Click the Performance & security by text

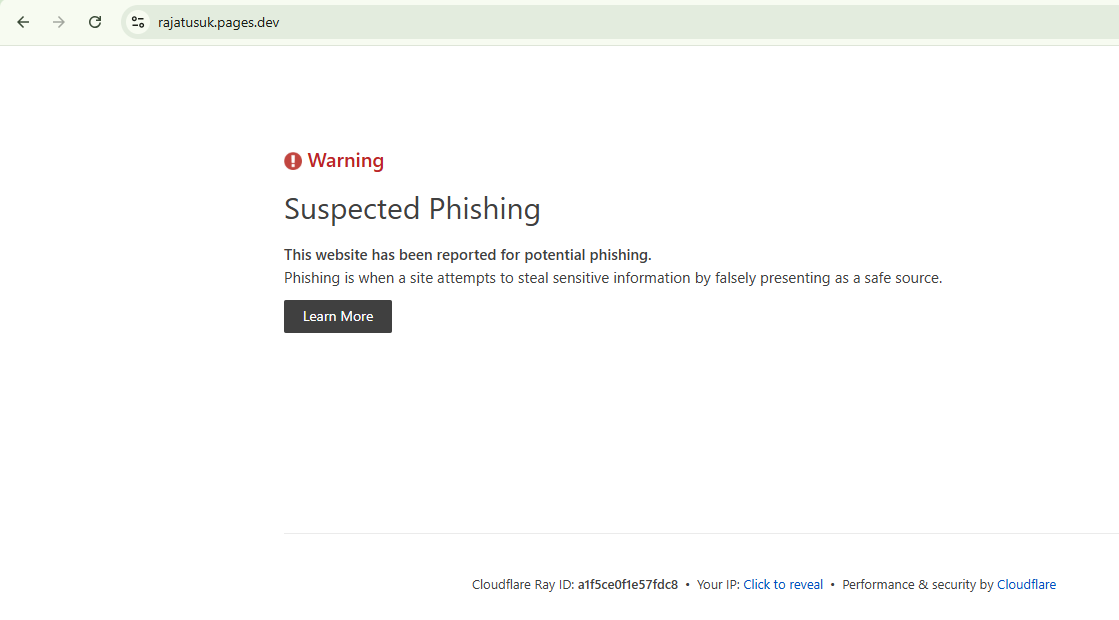pos(918,584)
